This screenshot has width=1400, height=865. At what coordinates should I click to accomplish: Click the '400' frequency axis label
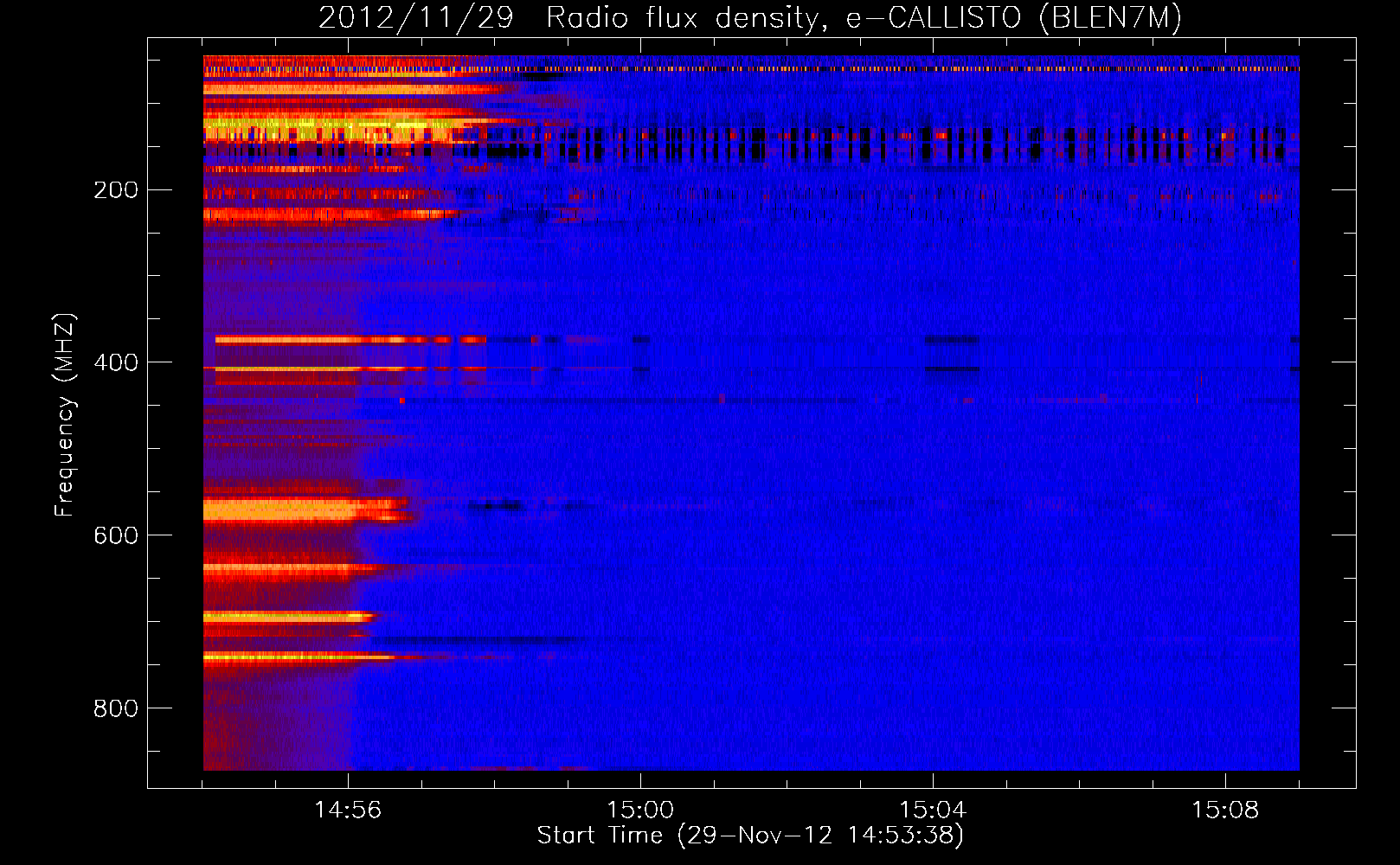[115, 362]
